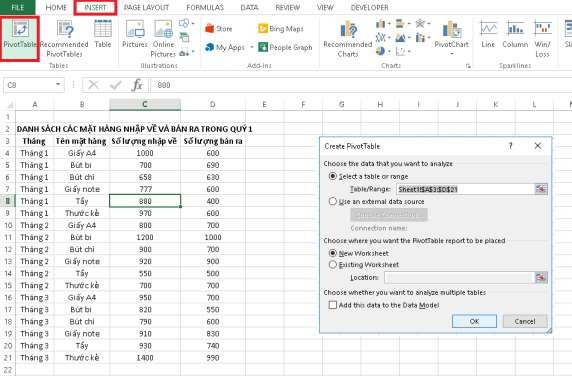Insert a Line sparkline
The height and width of the screenshot is (376, 572).
pyautogui.click(x=488, y=34)
